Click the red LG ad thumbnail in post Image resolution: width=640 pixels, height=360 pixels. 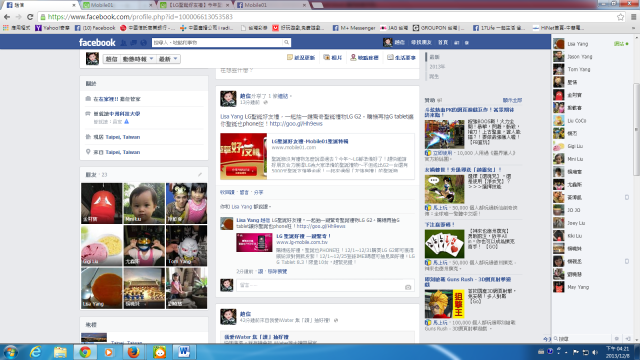click(x=243, y=156)
